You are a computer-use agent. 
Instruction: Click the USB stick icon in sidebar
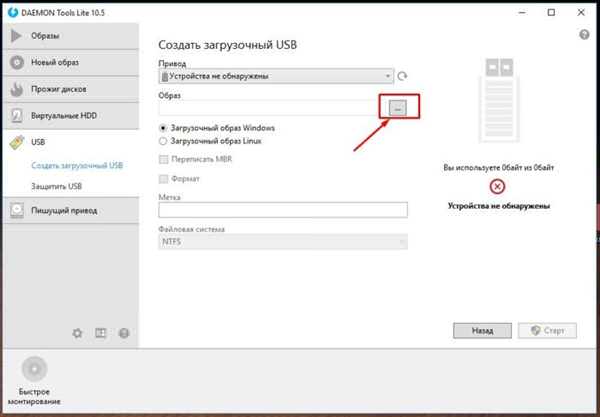pyautogui.click(x=17, y=143)
